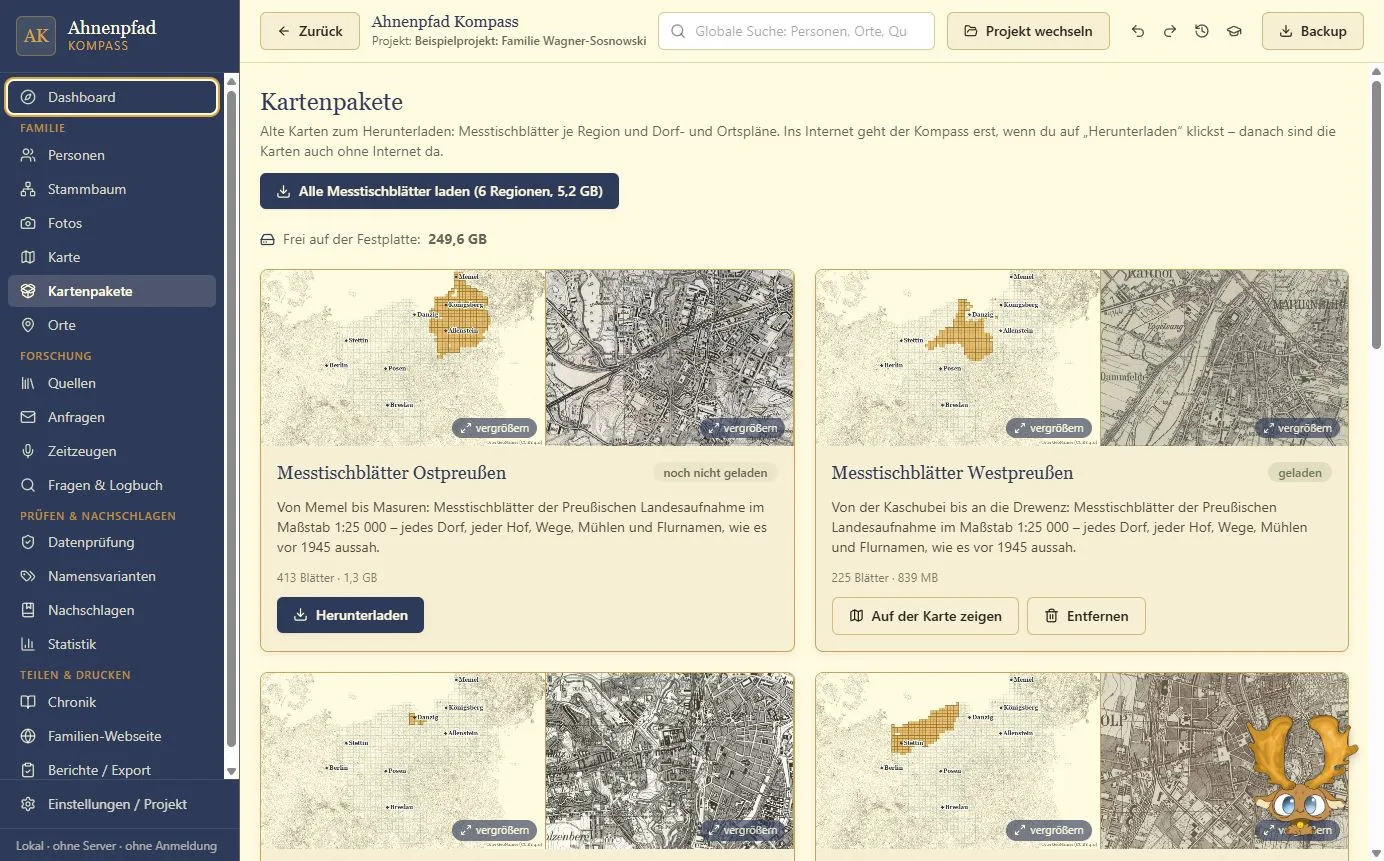
Task: Load all Messtischblätter (6 Regionen, 5,2 GB)
Action: (x=439, y=191)
